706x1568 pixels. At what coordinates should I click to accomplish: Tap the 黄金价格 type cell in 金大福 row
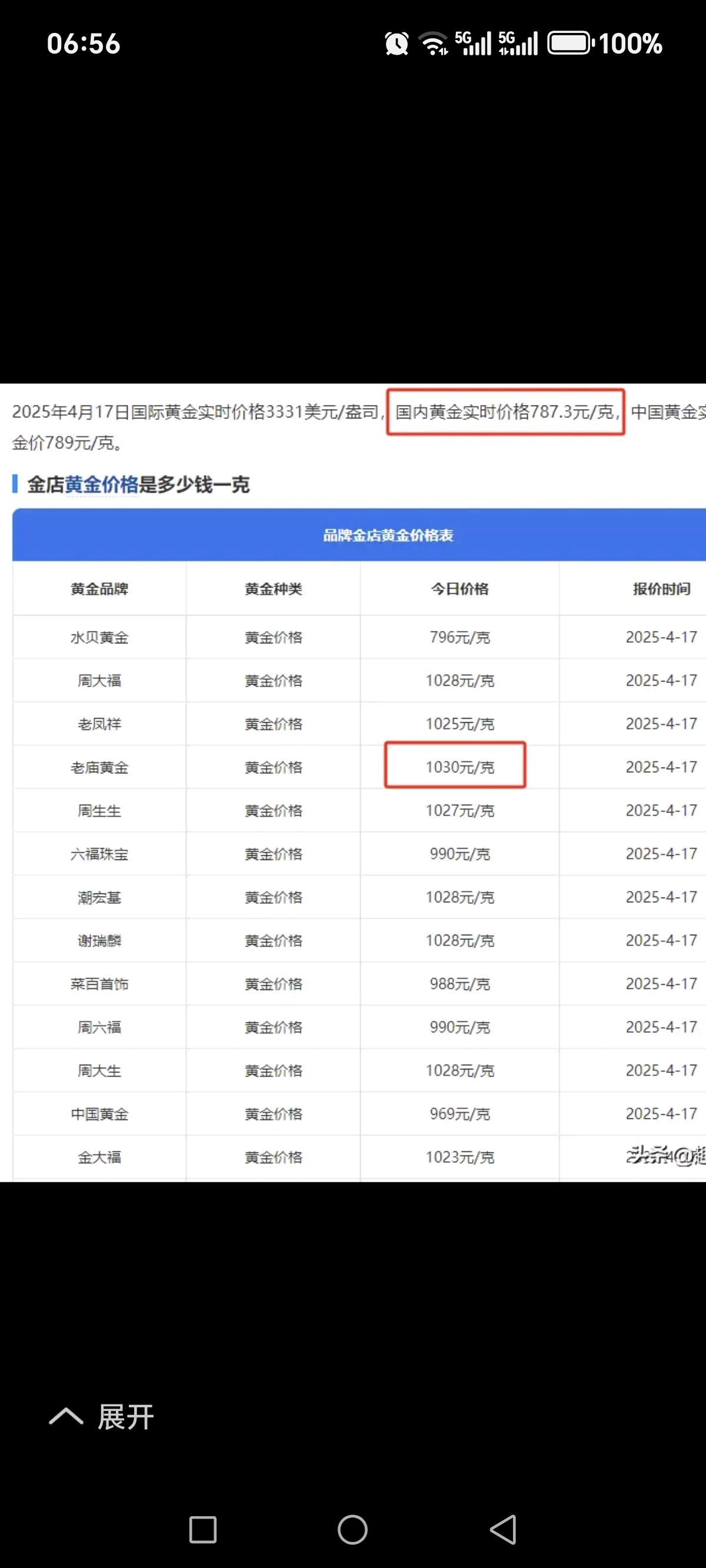click(x=273, y=1157)
